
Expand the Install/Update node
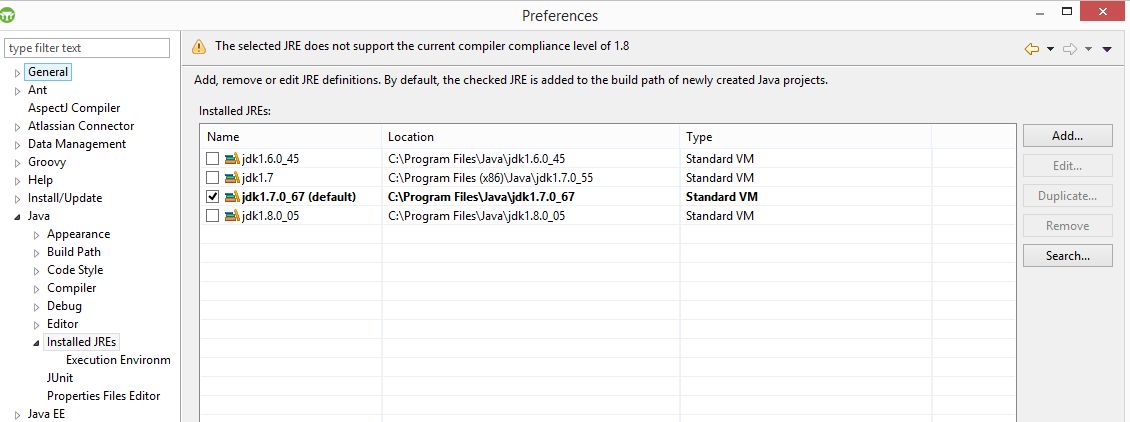coord(17,199)
